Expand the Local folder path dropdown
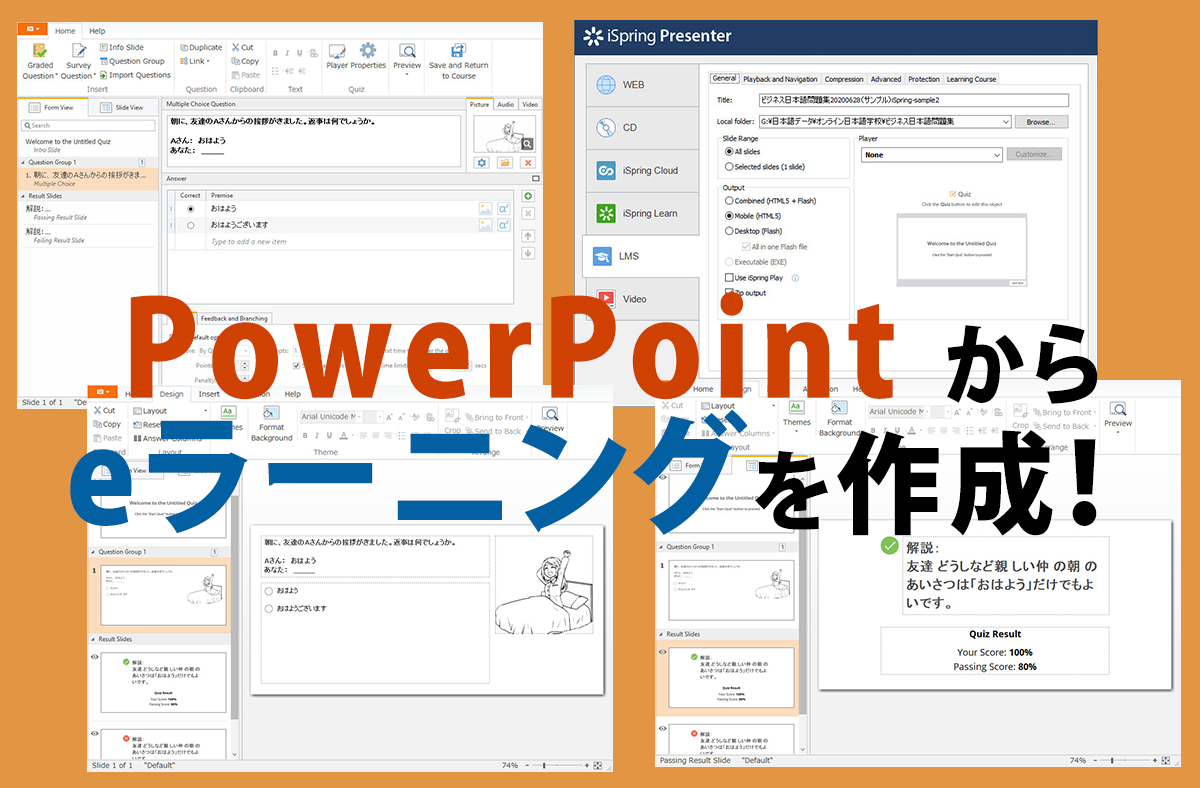 coord(1003,122)
